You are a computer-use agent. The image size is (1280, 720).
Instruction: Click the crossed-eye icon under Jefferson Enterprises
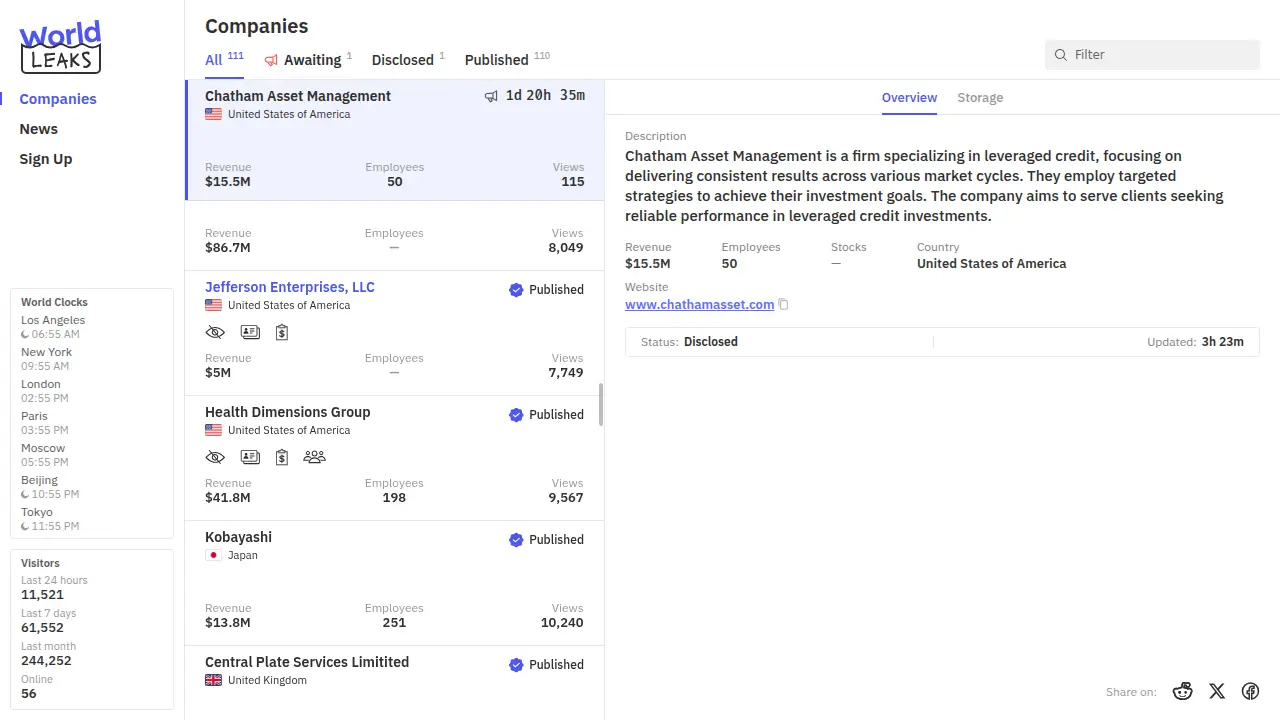click(215, 332)
